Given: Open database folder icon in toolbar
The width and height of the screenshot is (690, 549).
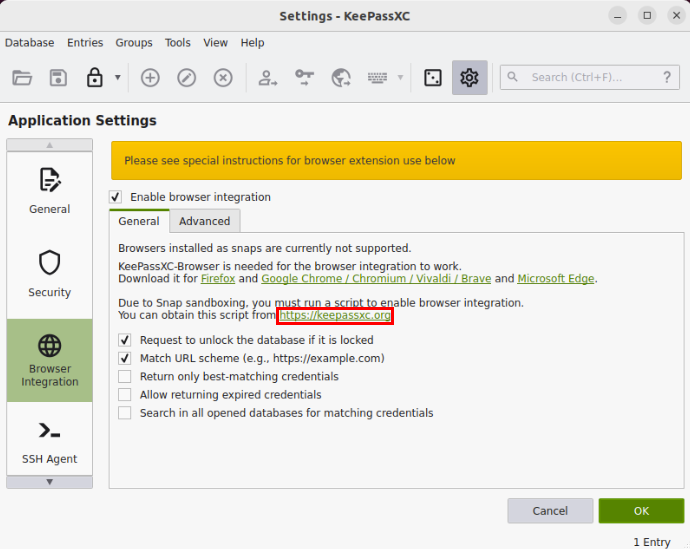Looking at the screenshot, I should click(22, 78).
